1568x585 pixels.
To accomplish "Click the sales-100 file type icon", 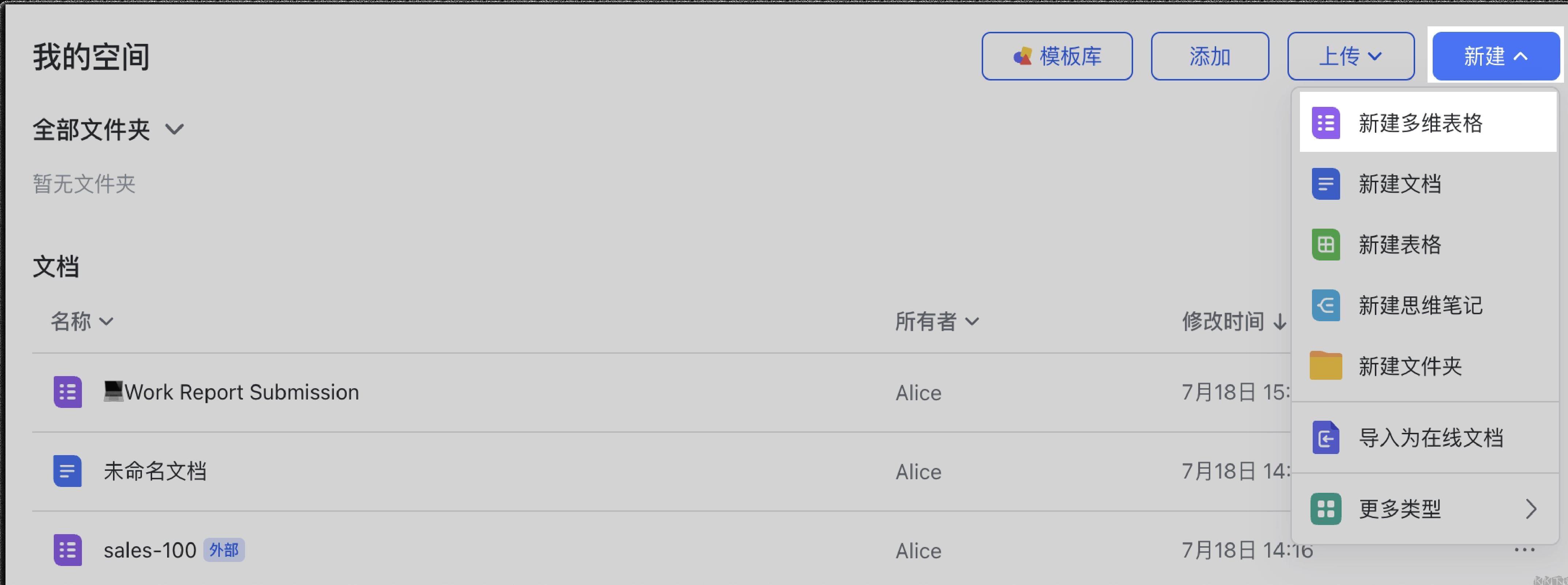I will (68, 550).
